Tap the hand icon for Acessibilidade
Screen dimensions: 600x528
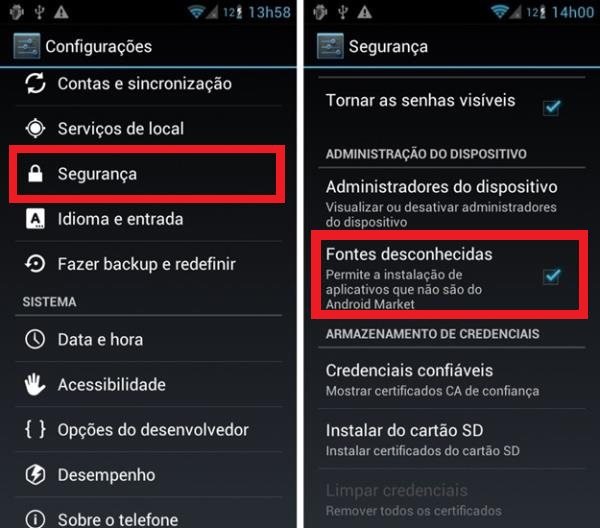tap(35, 385)
